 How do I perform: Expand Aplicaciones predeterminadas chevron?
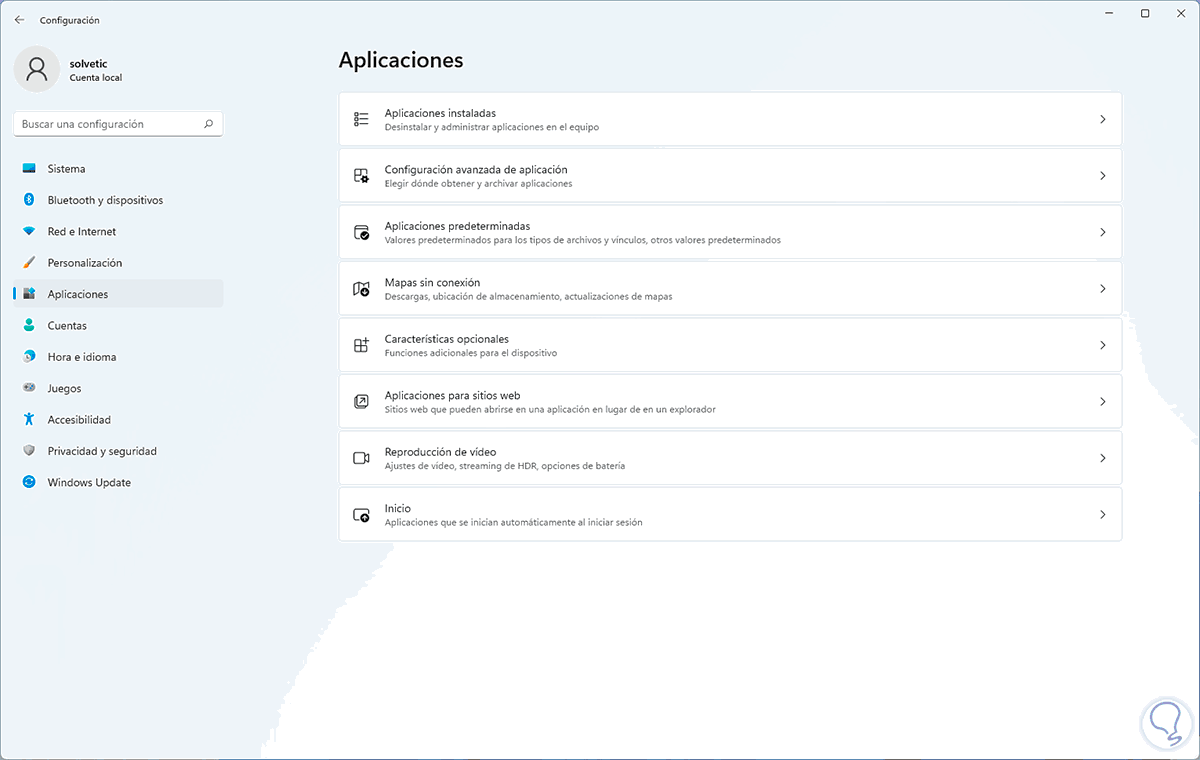1102,232
